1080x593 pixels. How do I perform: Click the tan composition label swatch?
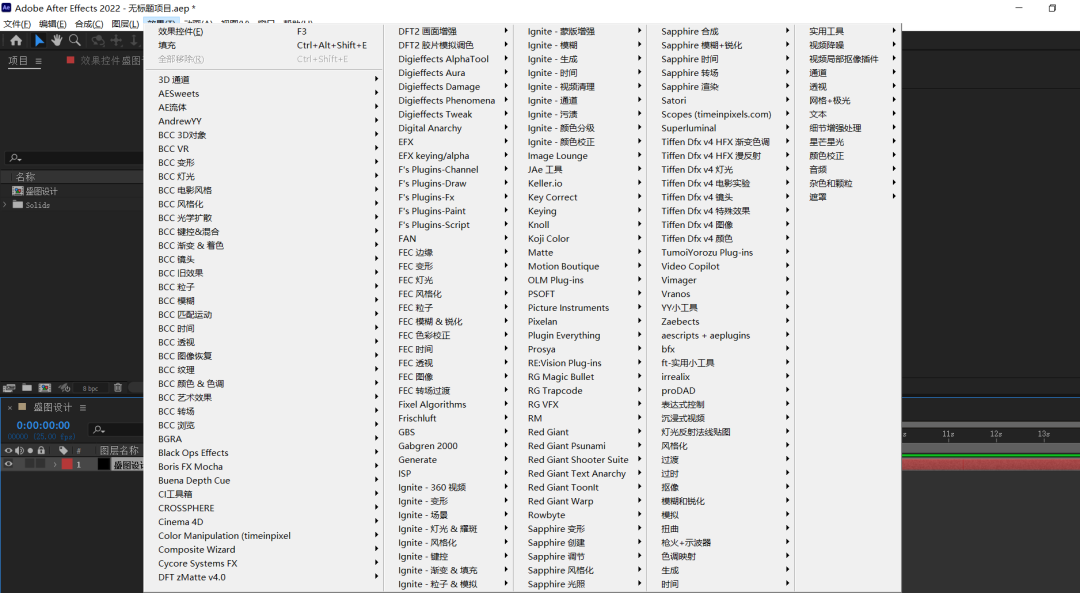click(x=22, y=407)
